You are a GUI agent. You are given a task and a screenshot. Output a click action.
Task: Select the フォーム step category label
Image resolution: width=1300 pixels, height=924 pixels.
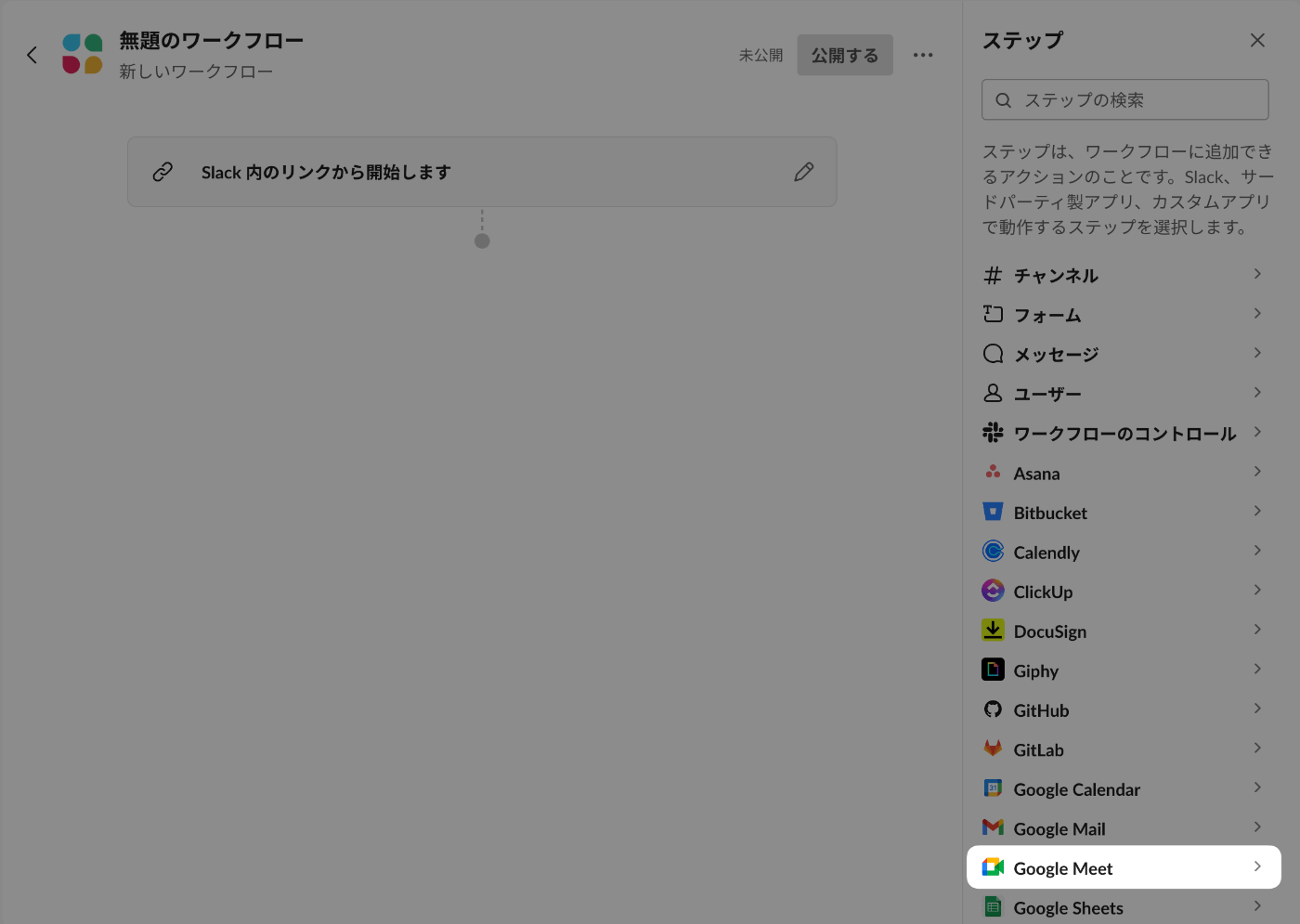1047,316
